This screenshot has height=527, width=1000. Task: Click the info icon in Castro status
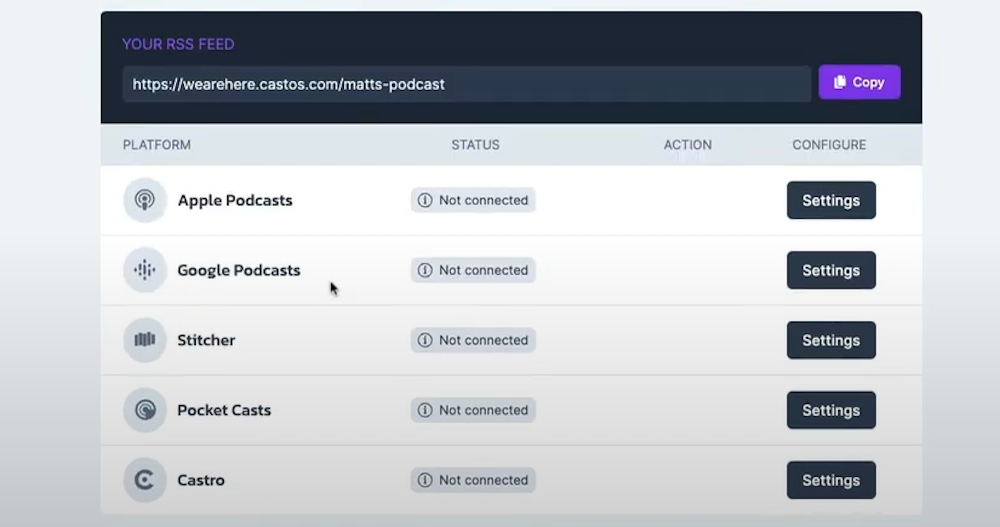click(x=425, y=480)
